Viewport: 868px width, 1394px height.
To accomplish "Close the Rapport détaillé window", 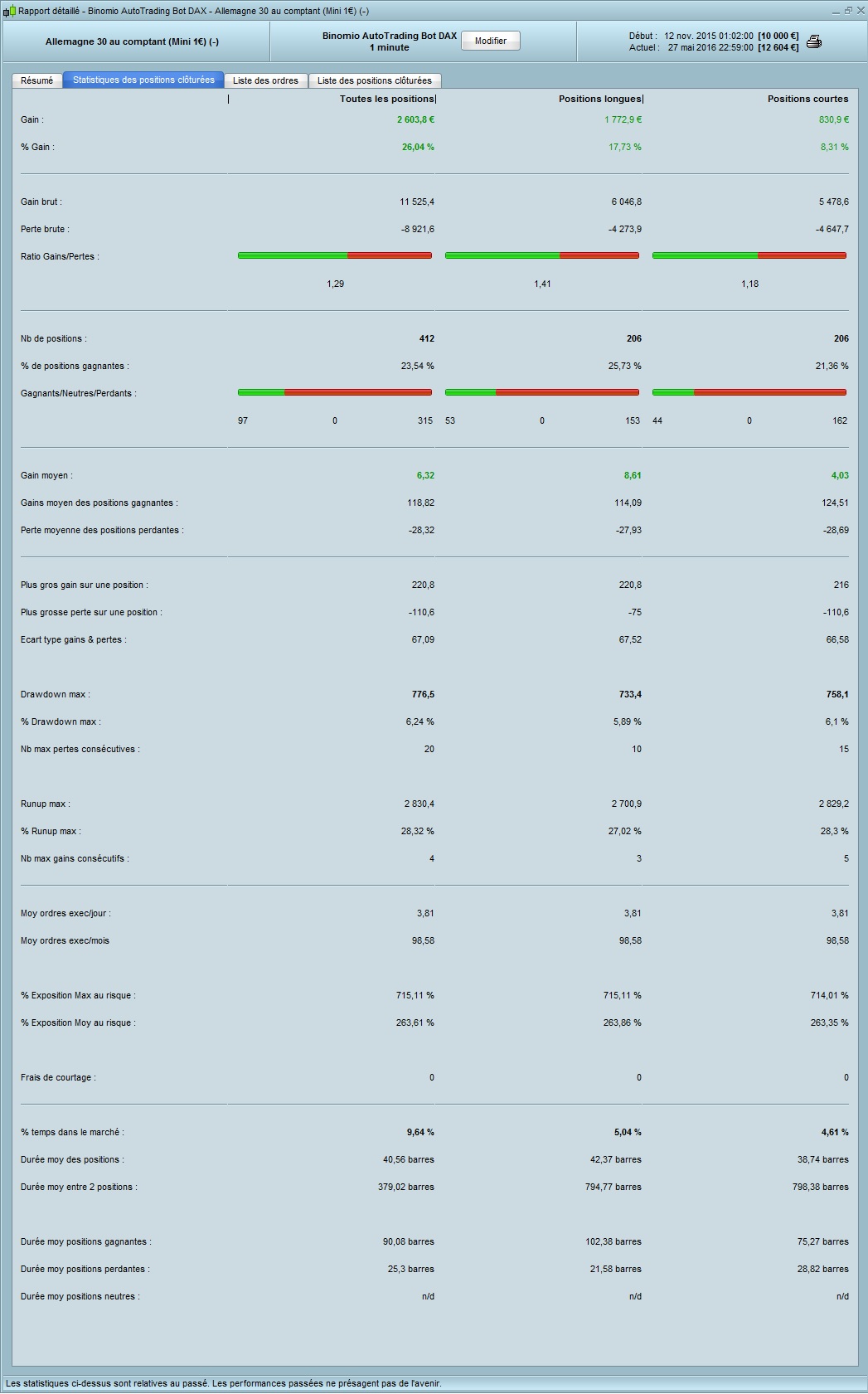I will coord(861,11).
